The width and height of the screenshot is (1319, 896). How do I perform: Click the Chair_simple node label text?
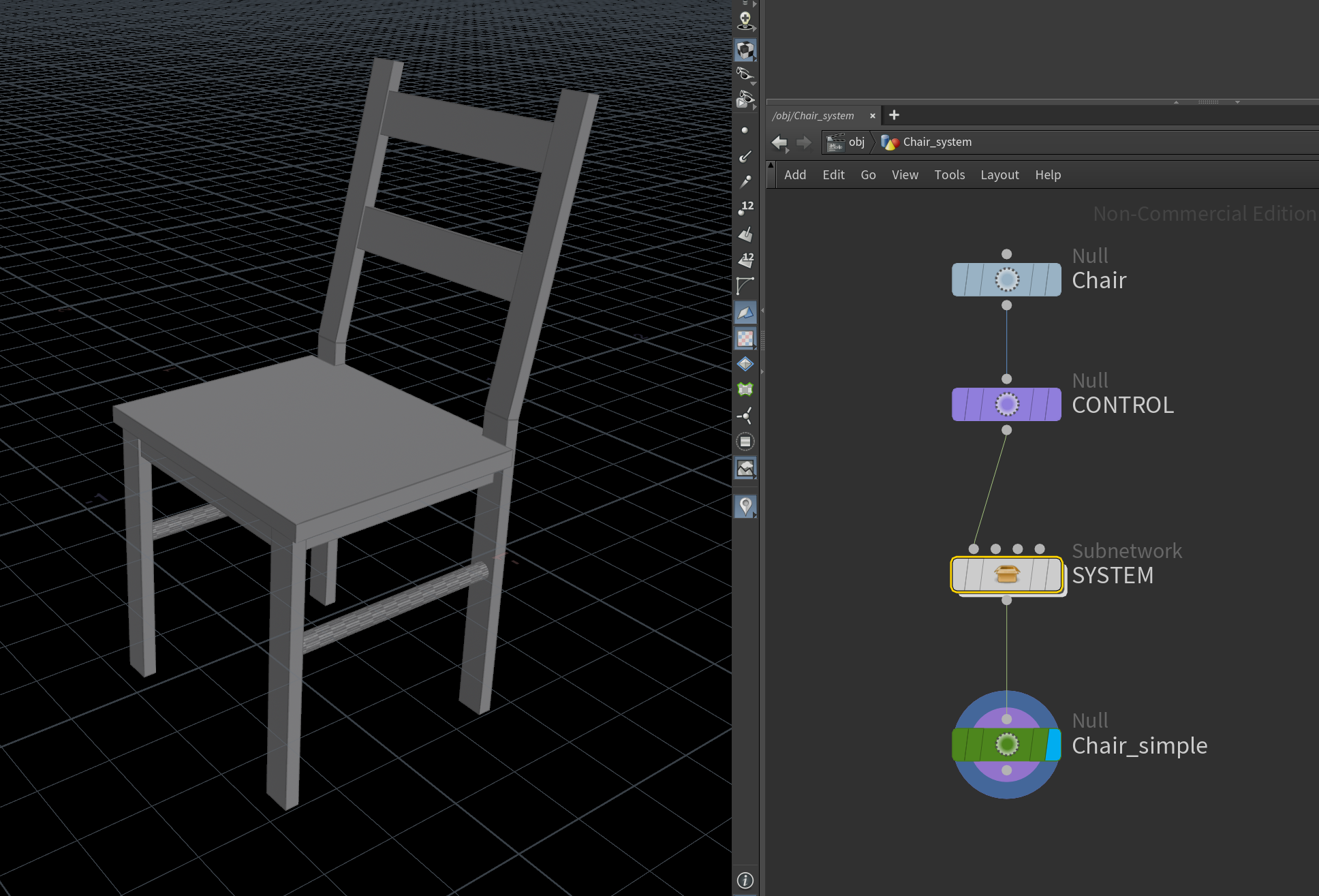1139,745
